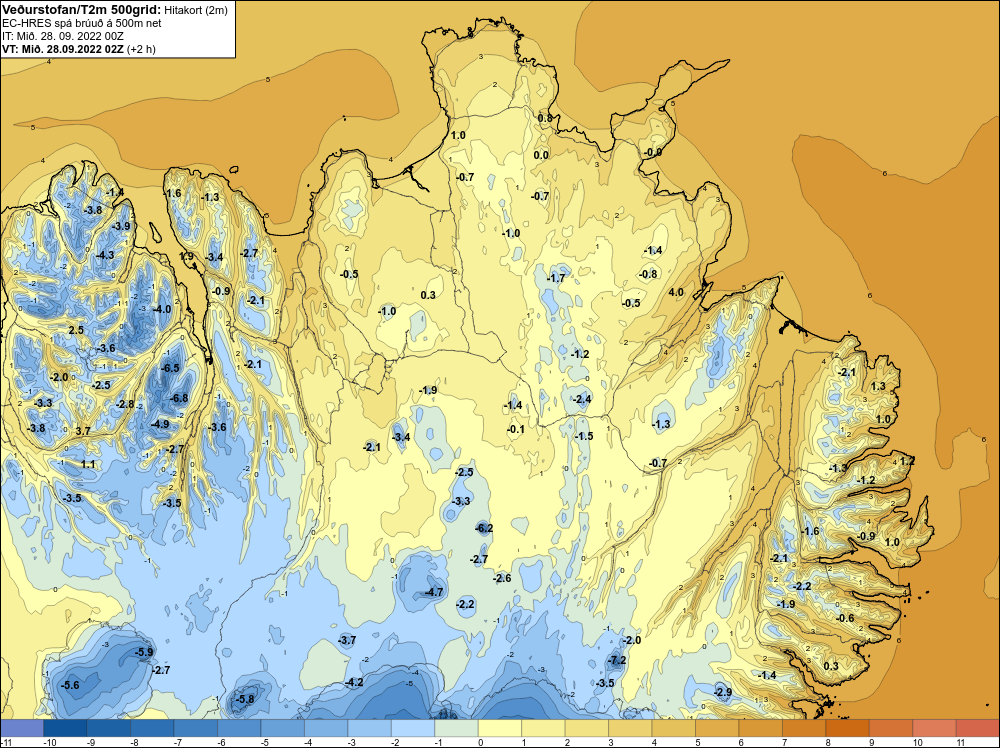This screenshot has width=1000, height=748.
Task: Pick legend swatch between -4 and -3
Action: point(325,728)
